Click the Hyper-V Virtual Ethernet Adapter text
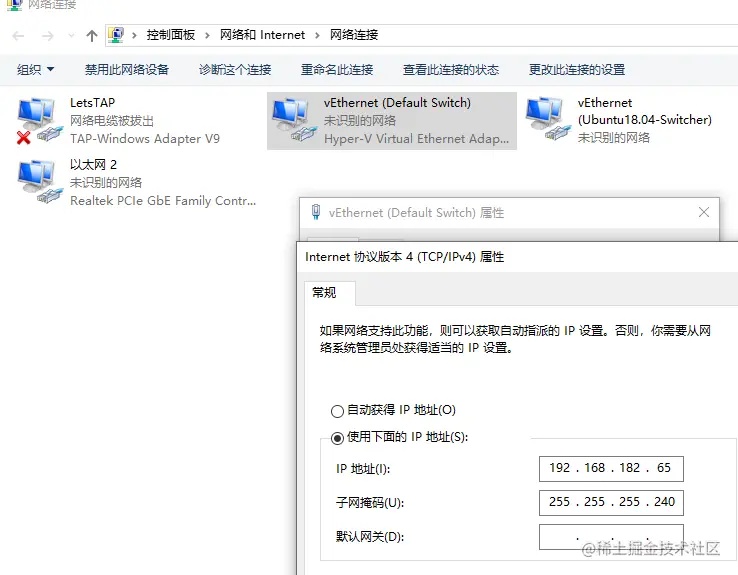 coord(416,138)
